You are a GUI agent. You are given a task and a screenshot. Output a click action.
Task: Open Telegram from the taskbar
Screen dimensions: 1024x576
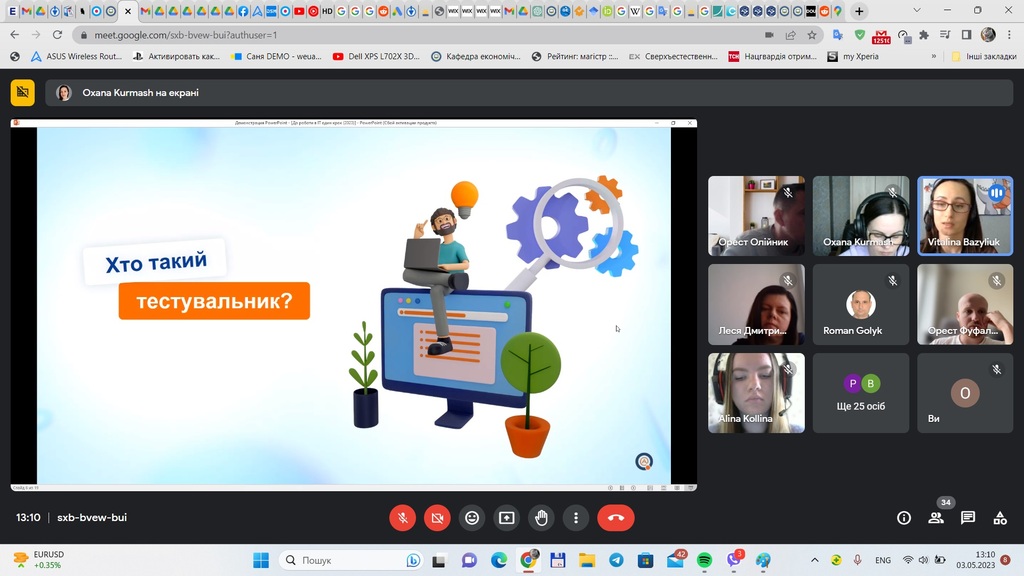point(616,560)
